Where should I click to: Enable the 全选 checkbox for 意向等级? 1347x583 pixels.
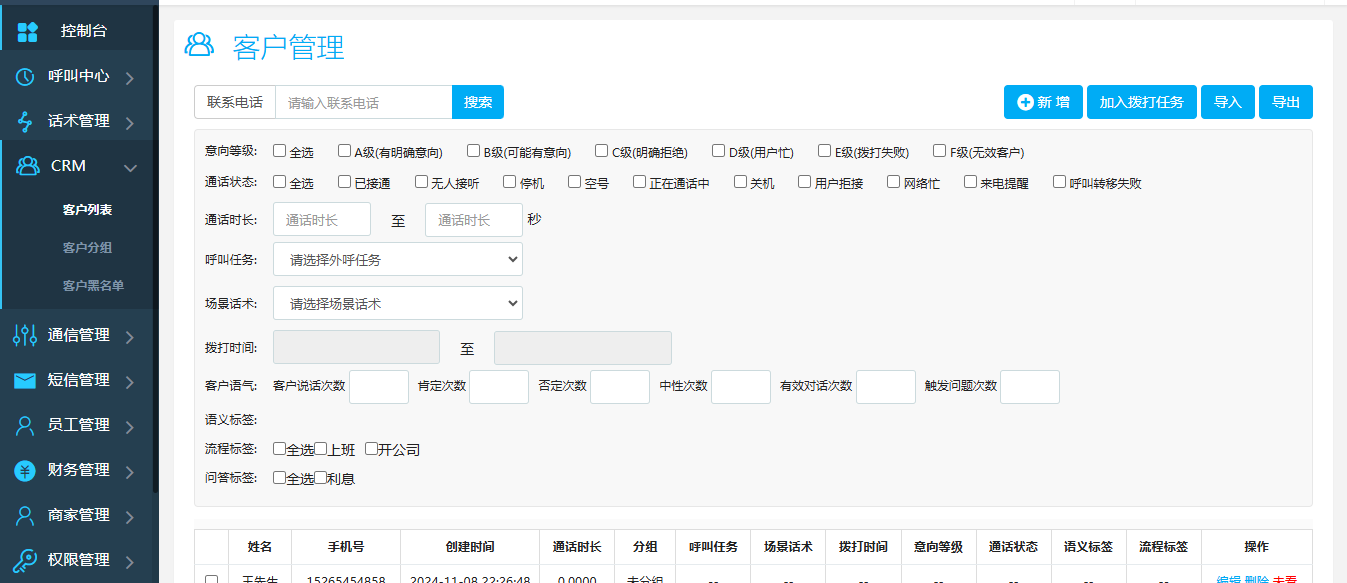pos(280,150)
